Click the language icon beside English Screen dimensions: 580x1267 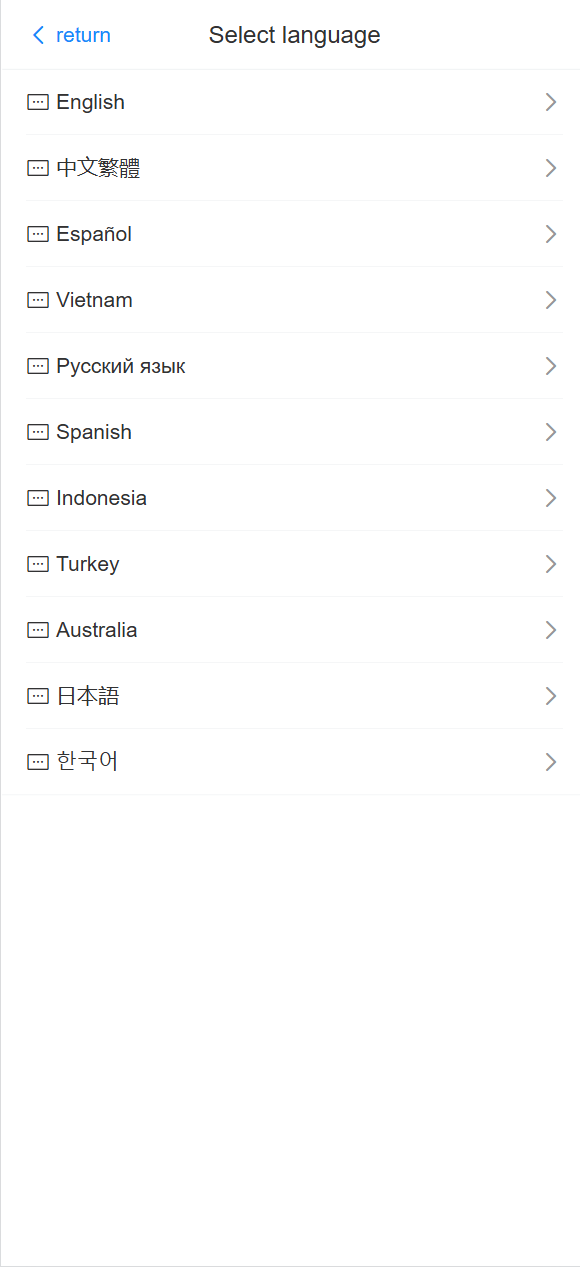click(x=38, y=102)
